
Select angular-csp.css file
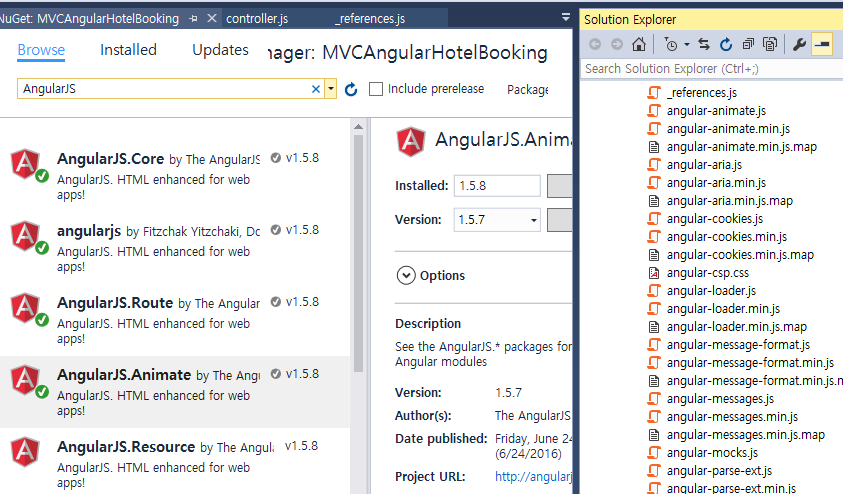[708, 273]
